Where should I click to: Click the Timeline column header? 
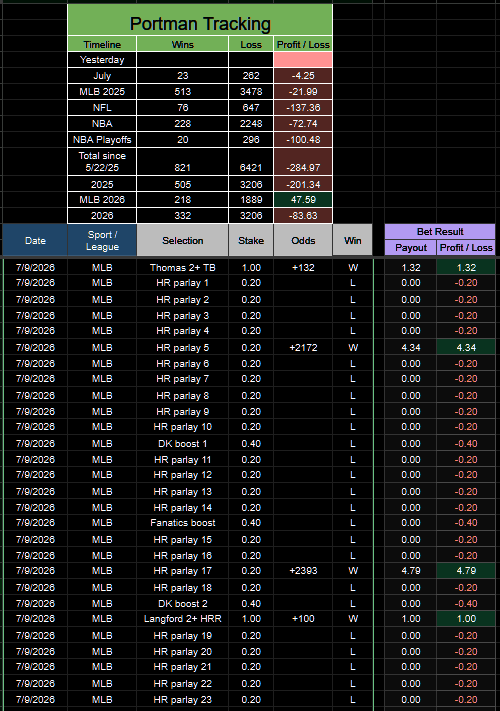coord(102,44)
